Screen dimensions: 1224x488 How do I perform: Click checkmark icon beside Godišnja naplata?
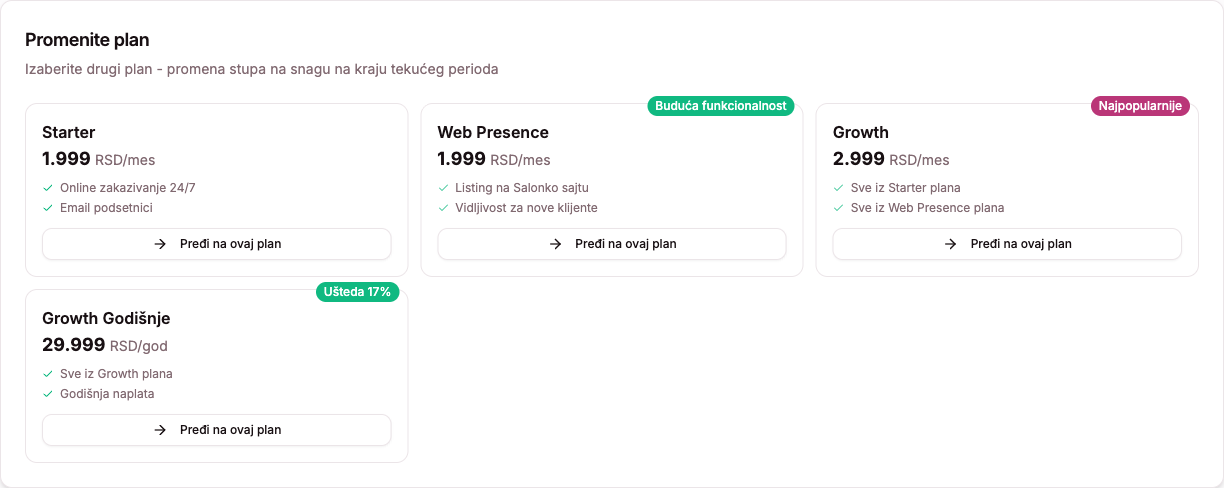pyautogui.click(x=48, y=394)
